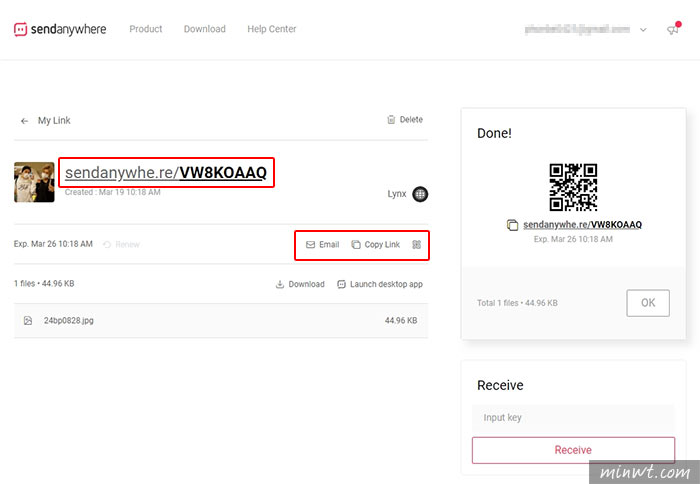Confirm with the OK button
The width and height of the screenshot is (700, 484).
[x=648, y=303]
